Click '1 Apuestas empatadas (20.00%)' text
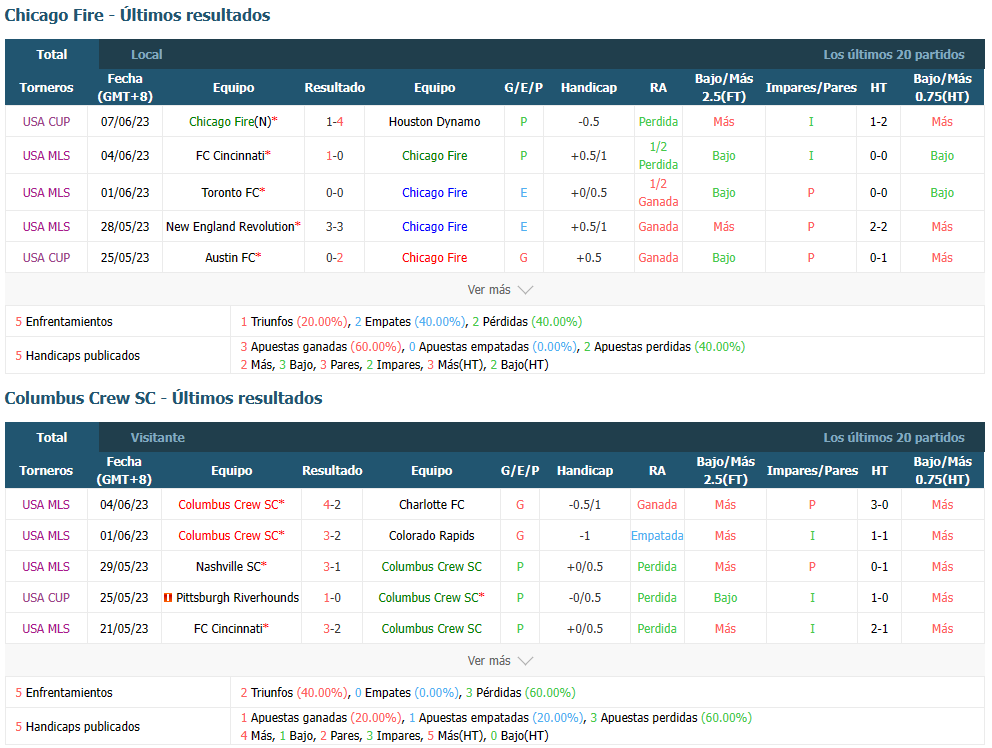This screenshot has height=748, width=992. click(x=497, y=718)
